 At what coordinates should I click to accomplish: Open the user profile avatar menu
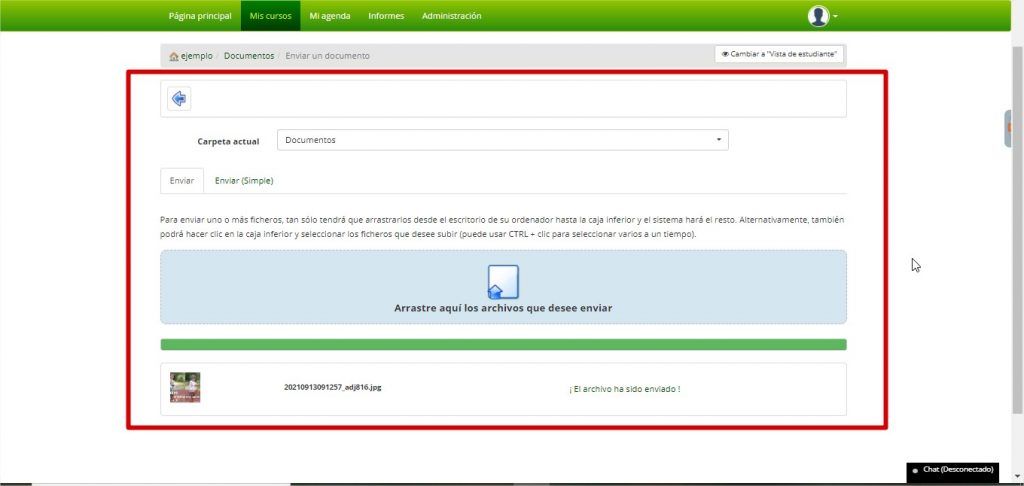(x=818, y=16)
